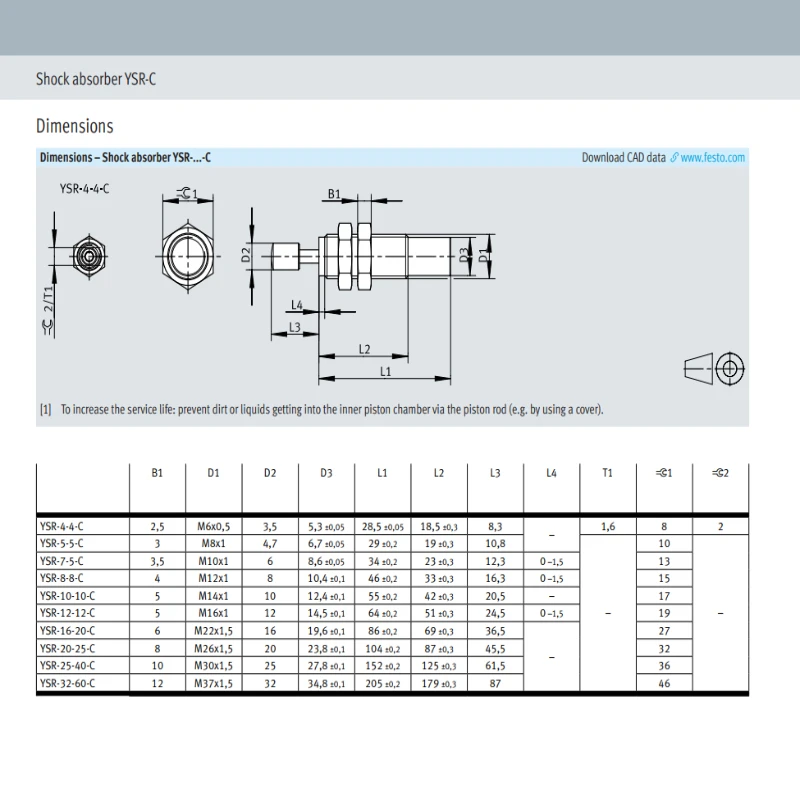Click the wrench size icon above hexagon drawing
The height and width of the screenshot is (800, 800).
pos(184,193)
